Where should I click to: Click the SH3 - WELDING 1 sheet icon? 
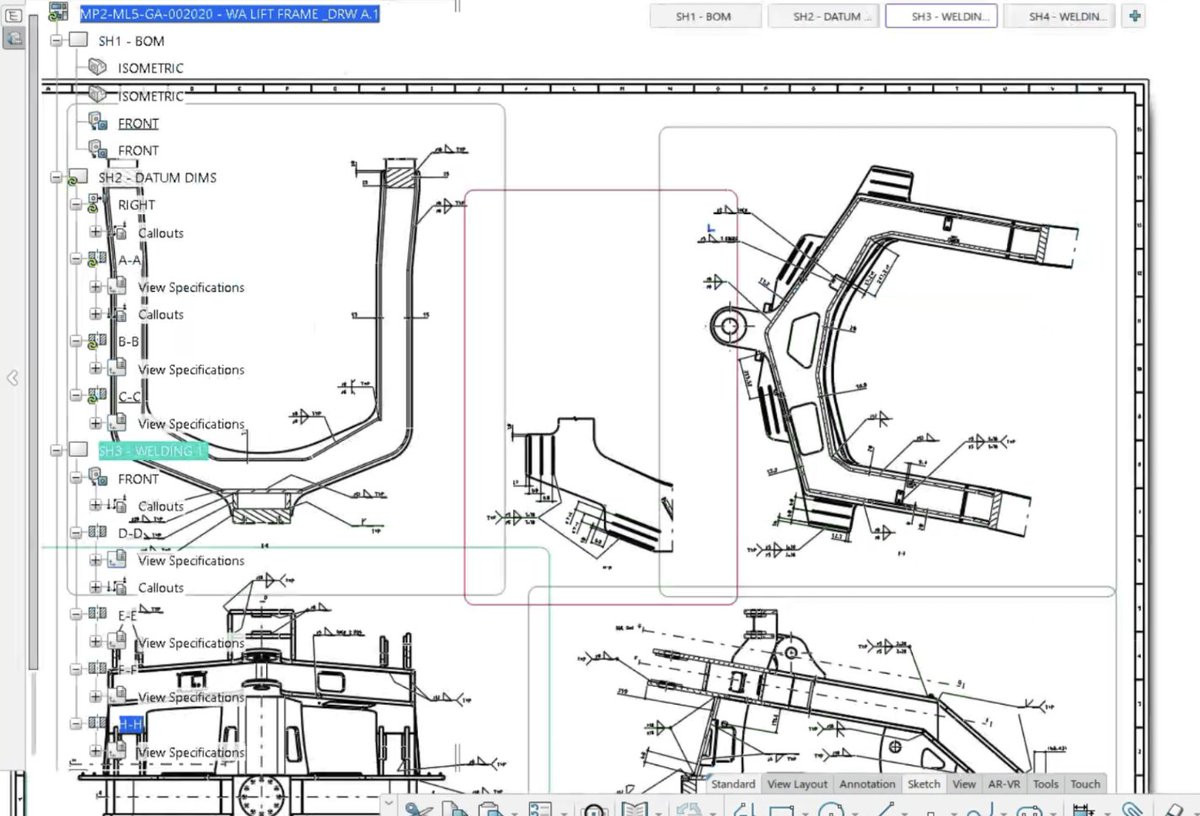(79, 451)
